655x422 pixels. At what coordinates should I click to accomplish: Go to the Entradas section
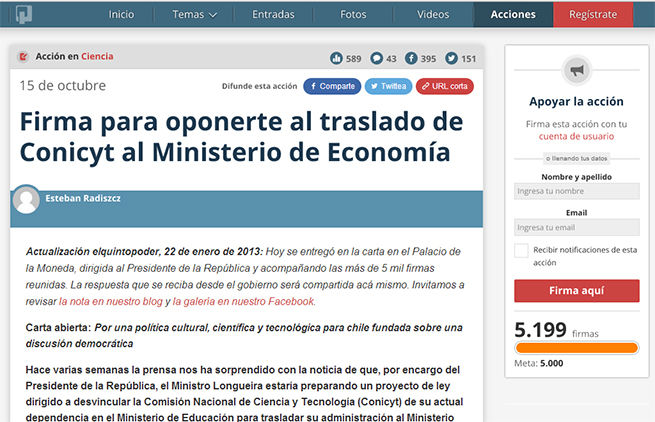(273, 14)
